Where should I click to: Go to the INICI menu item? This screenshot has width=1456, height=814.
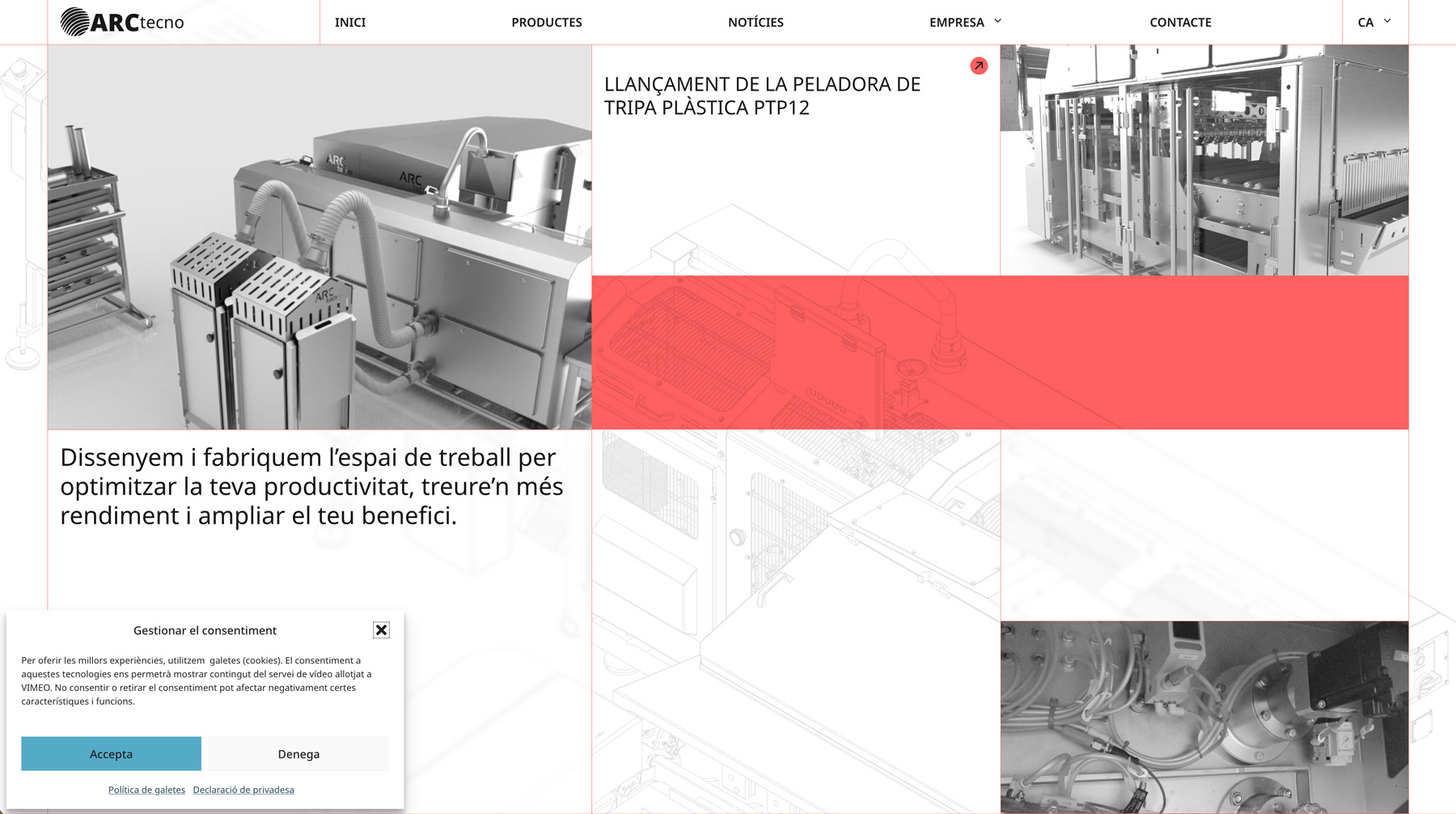(x=350, y=22)
